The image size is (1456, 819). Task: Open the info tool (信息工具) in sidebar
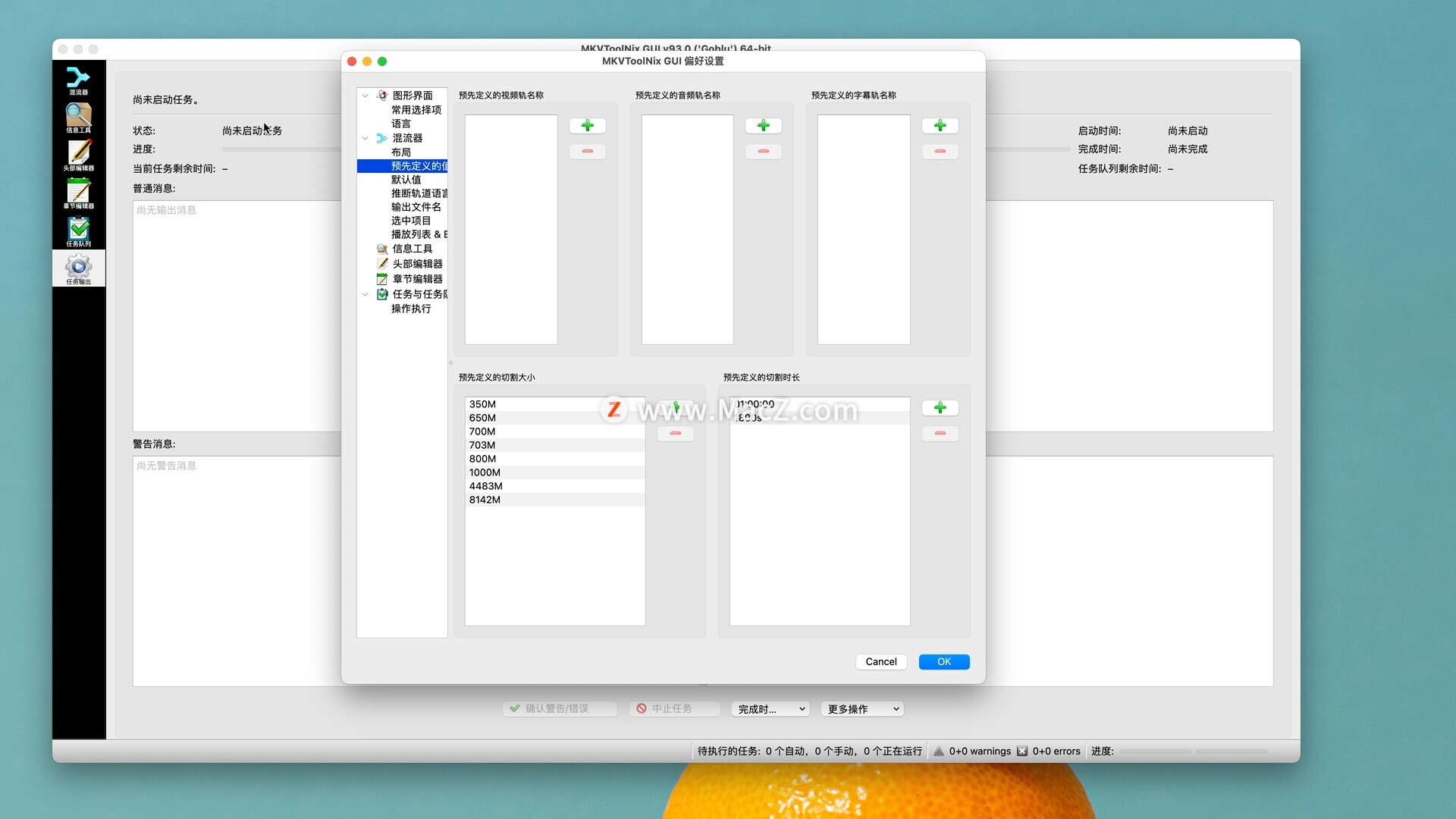point(78,118)
